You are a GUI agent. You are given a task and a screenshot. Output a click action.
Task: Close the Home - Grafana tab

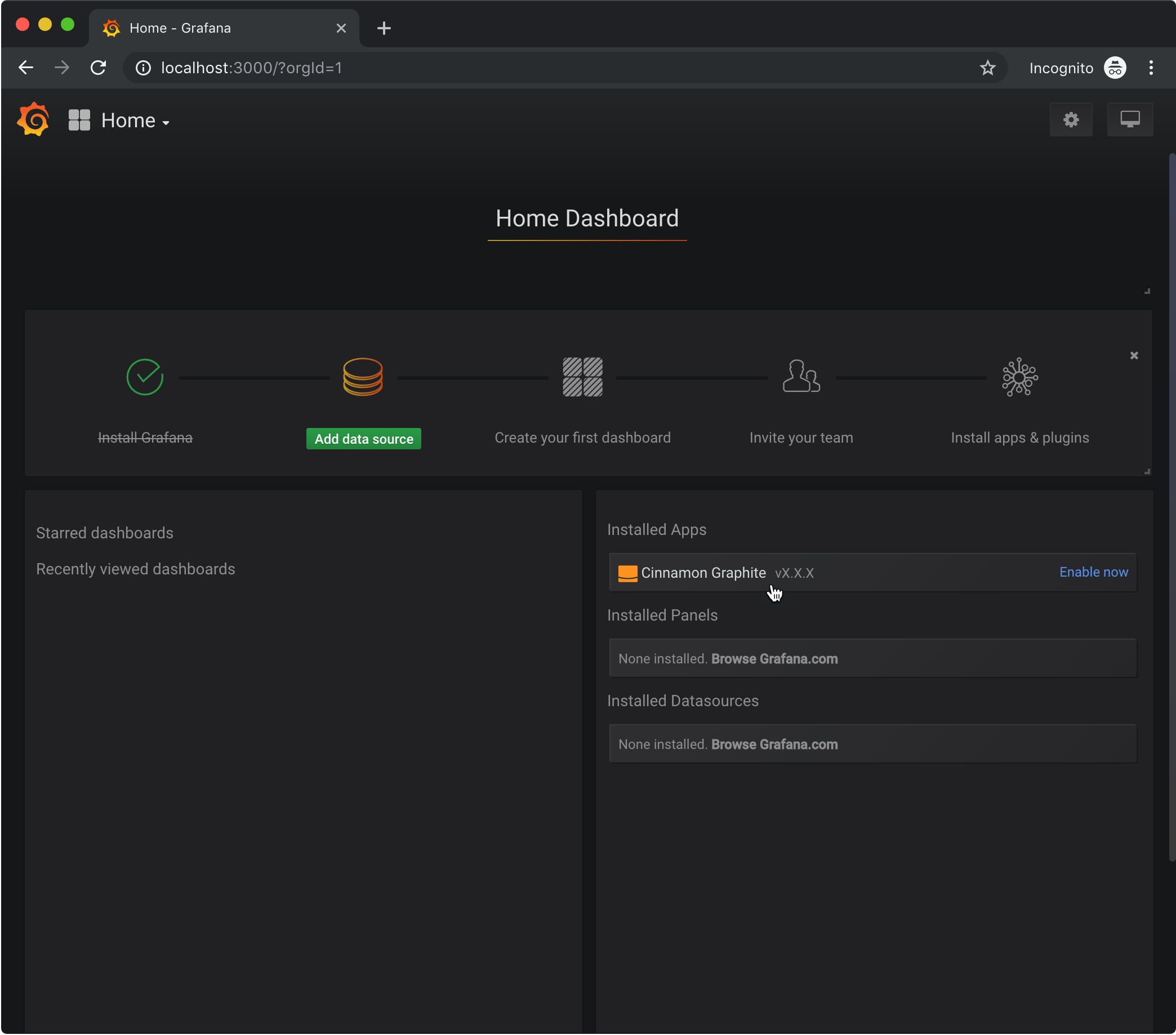(x=341, y=28)
